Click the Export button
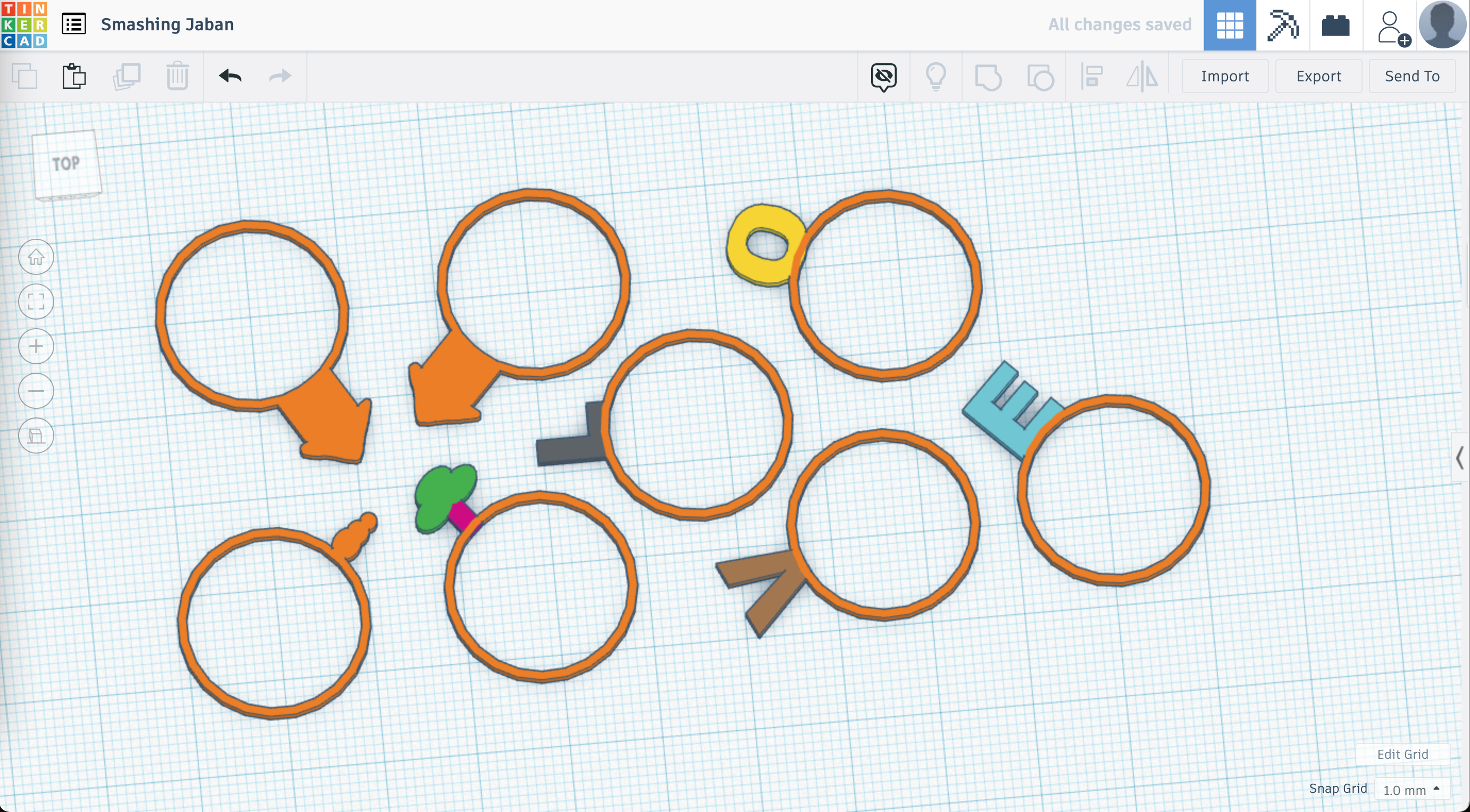 click(x=1318, y=77)
